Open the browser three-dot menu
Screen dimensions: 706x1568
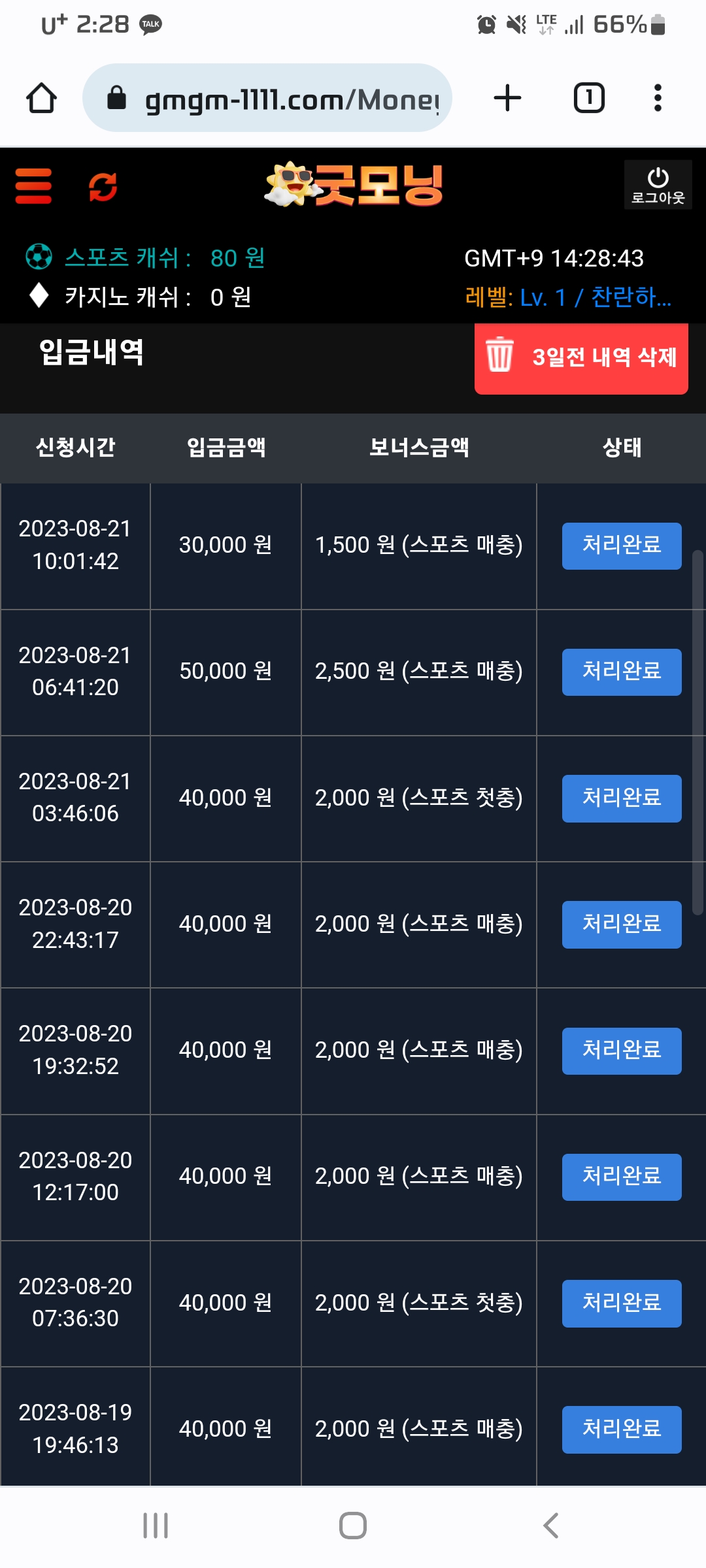pyautogui.click(x=658, y=98)
